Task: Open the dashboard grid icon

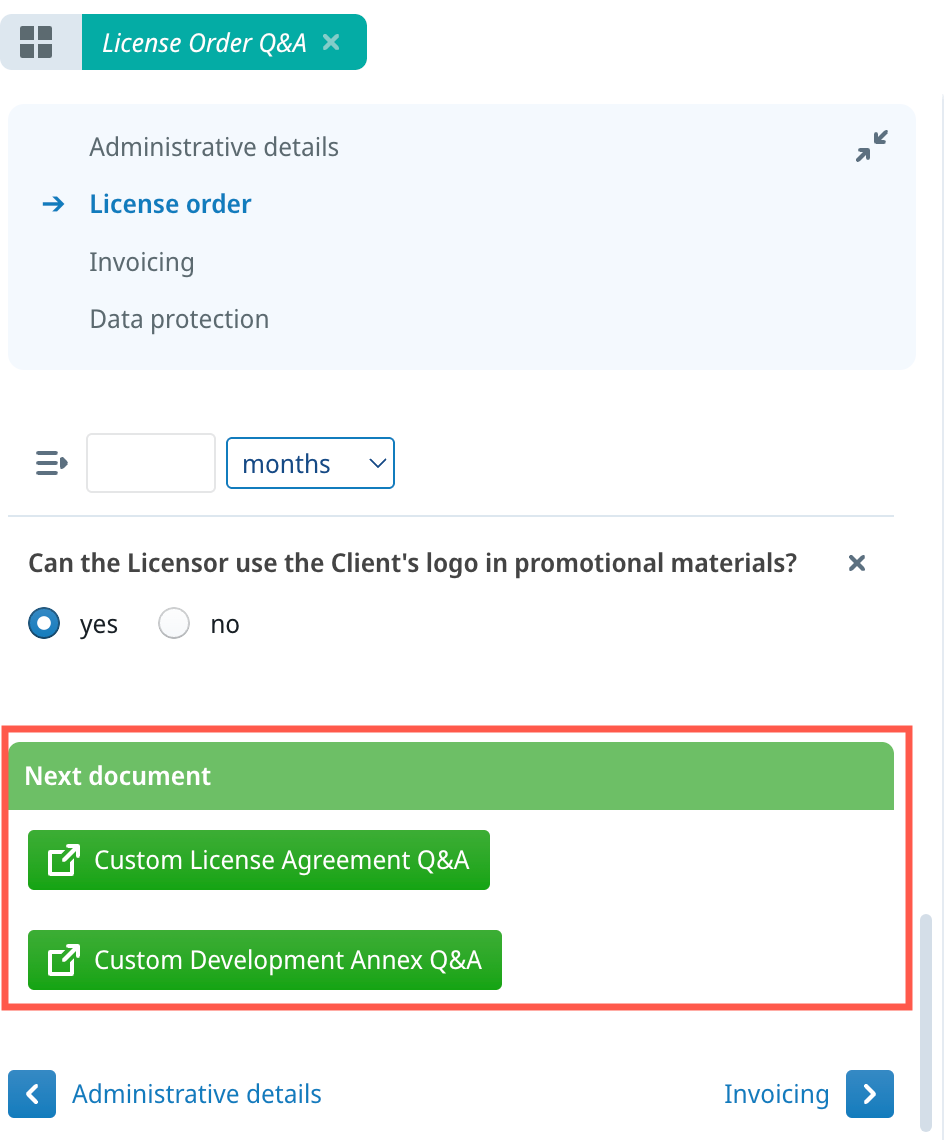Action: point(36,42)
